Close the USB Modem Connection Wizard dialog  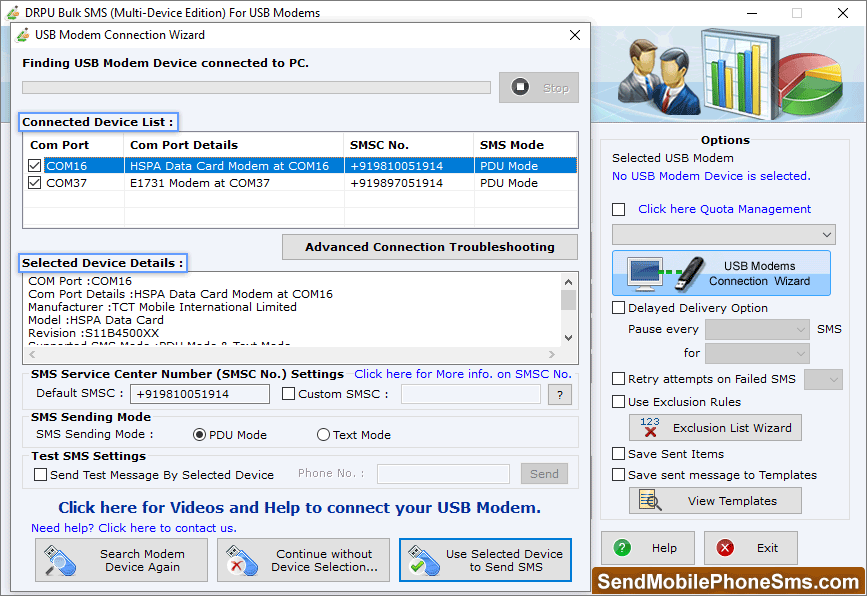coord(574,35)
